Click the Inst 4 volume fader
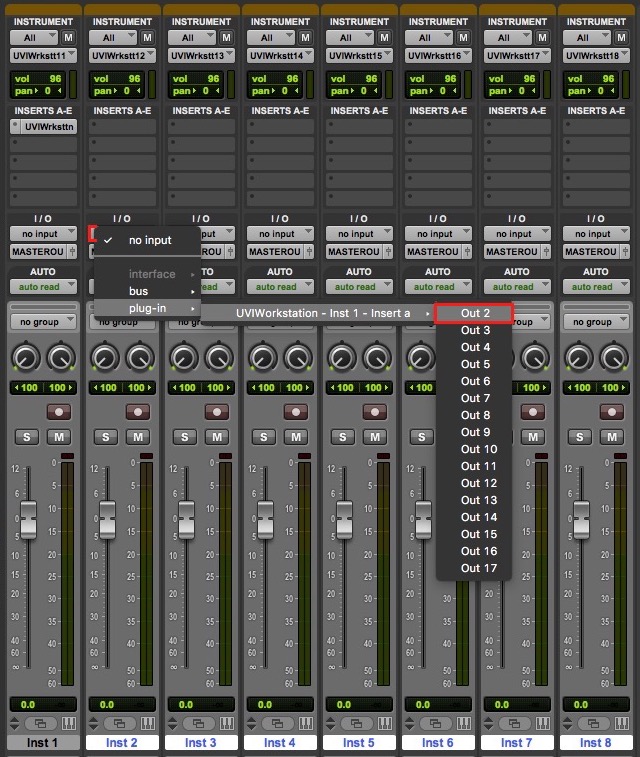Viewport: 640px width, 757px height. (x=265, y=519)
